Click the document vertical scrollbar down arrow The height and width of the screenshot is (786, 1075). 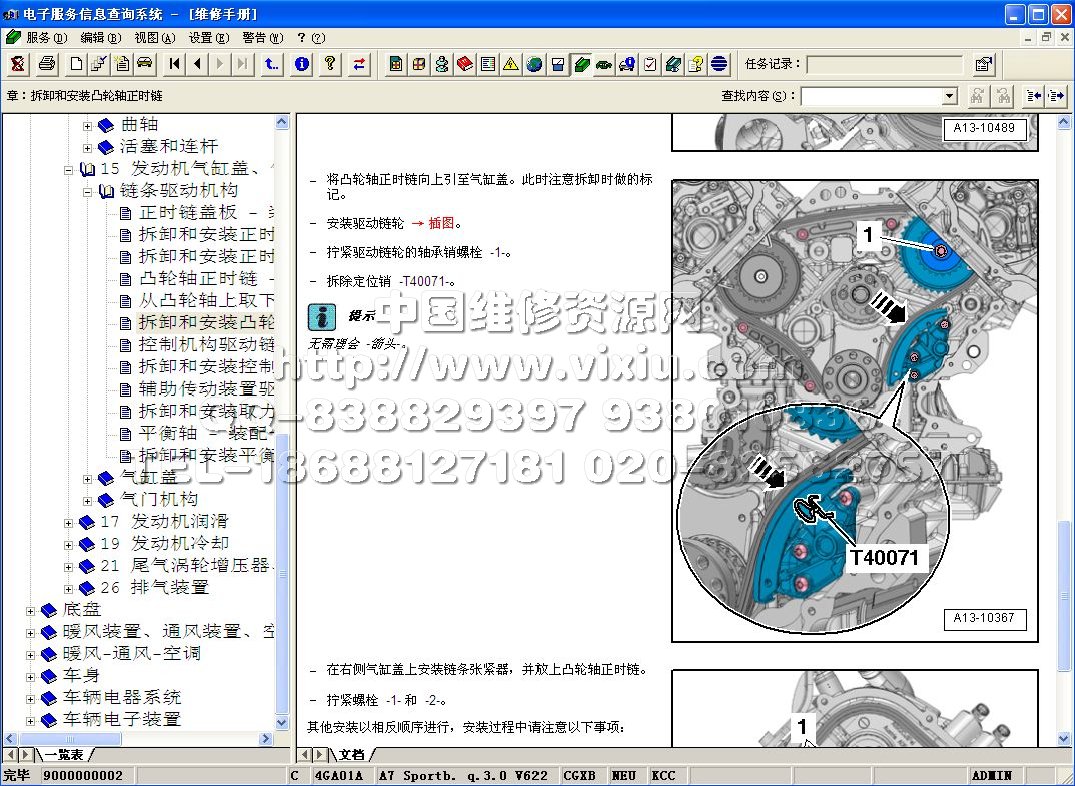coord(1065,738)
